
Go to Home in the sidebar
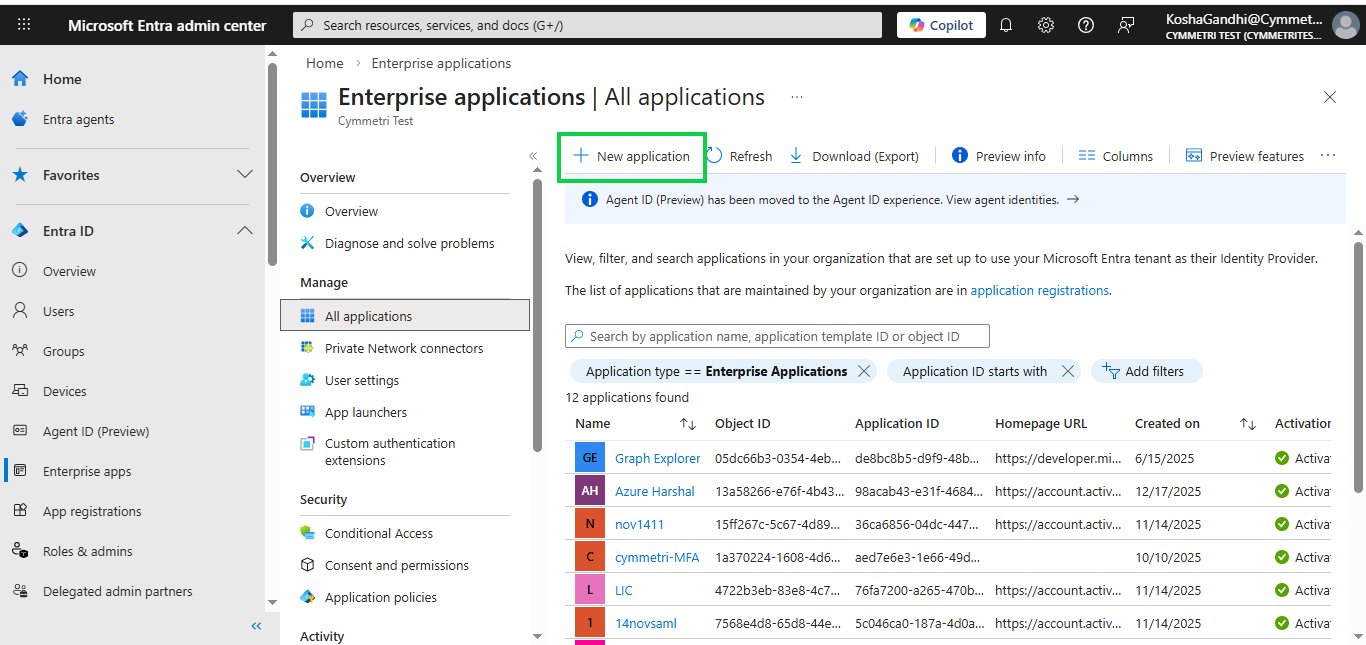coord(62,79)
